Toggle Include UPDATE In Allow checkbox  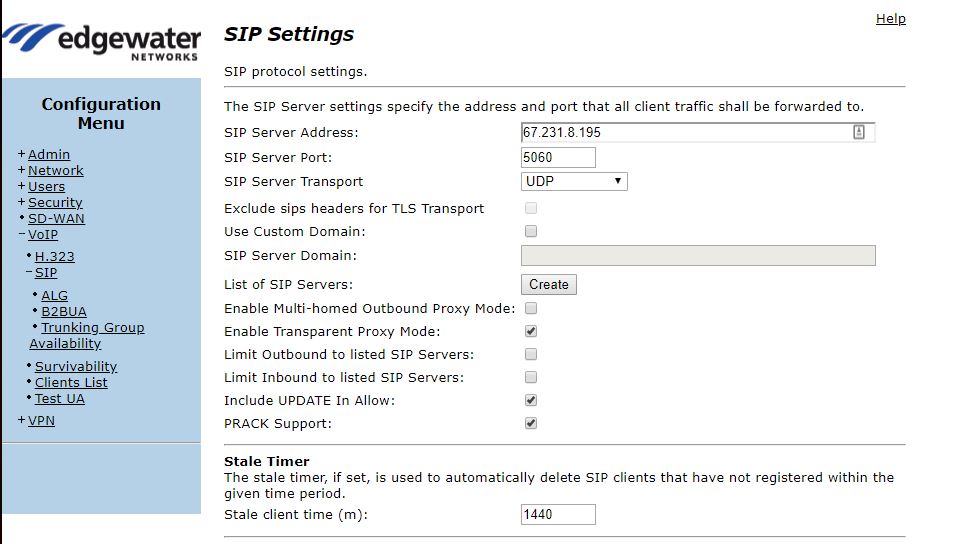(x=531, y=400)
